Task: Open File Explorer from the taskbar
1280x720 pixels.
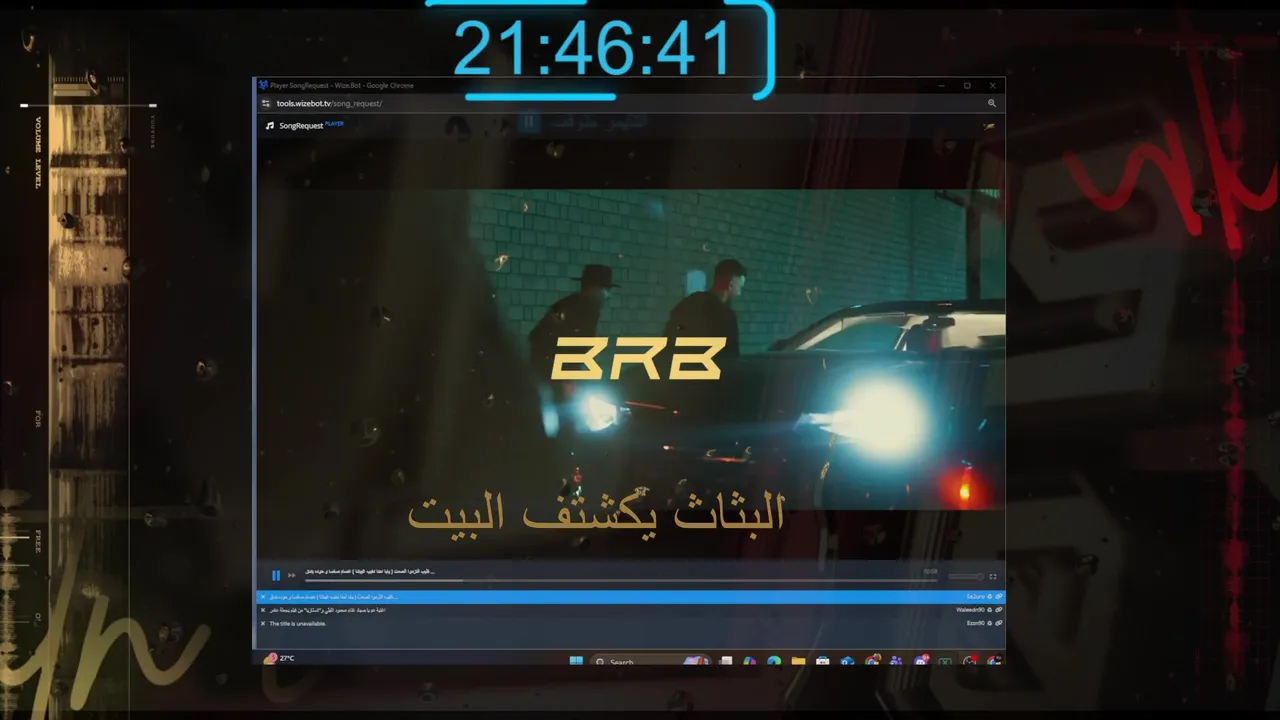Action: [x=798, y=661]
